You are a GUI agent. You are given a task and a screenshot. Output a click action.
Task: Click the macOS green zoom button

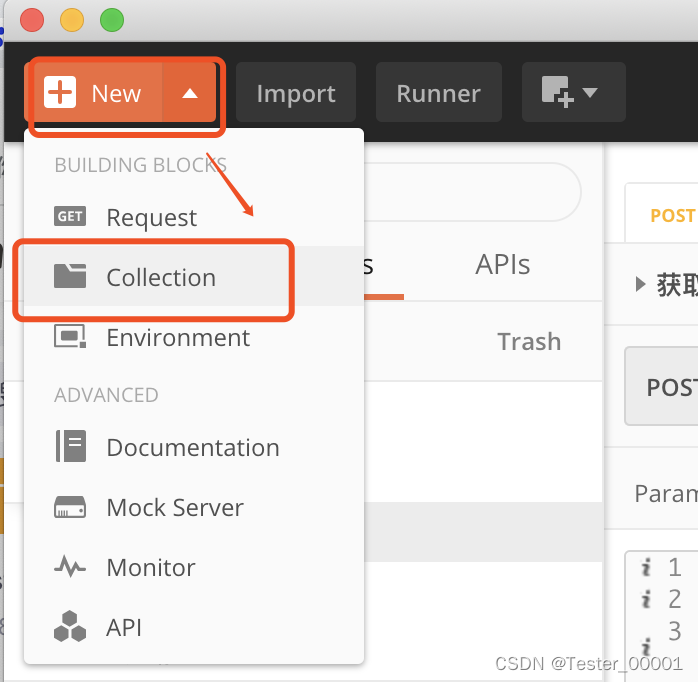coord(112,20)
